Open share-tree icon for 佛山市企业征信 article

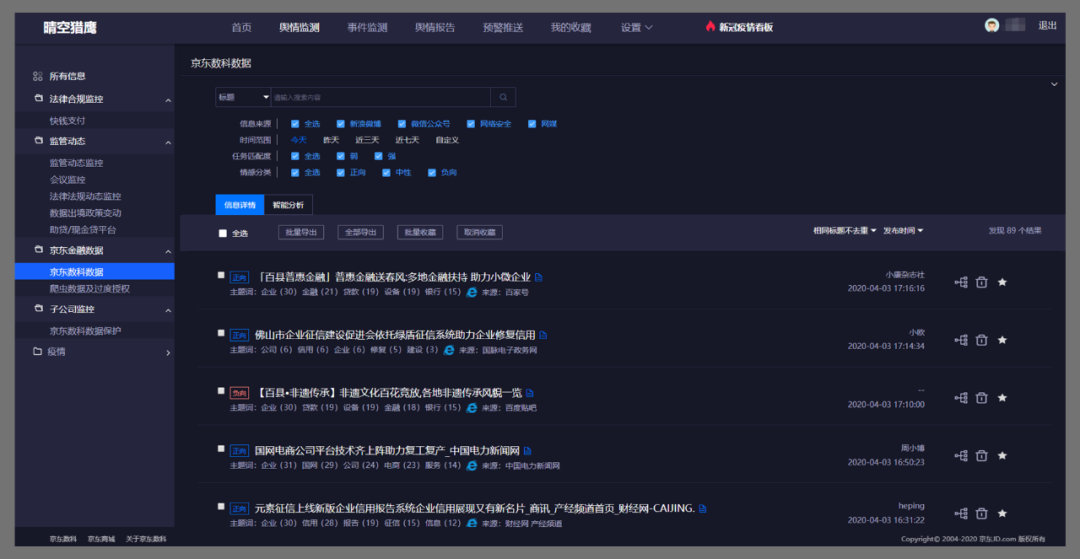pyautogui.click(x=961, y=340)
